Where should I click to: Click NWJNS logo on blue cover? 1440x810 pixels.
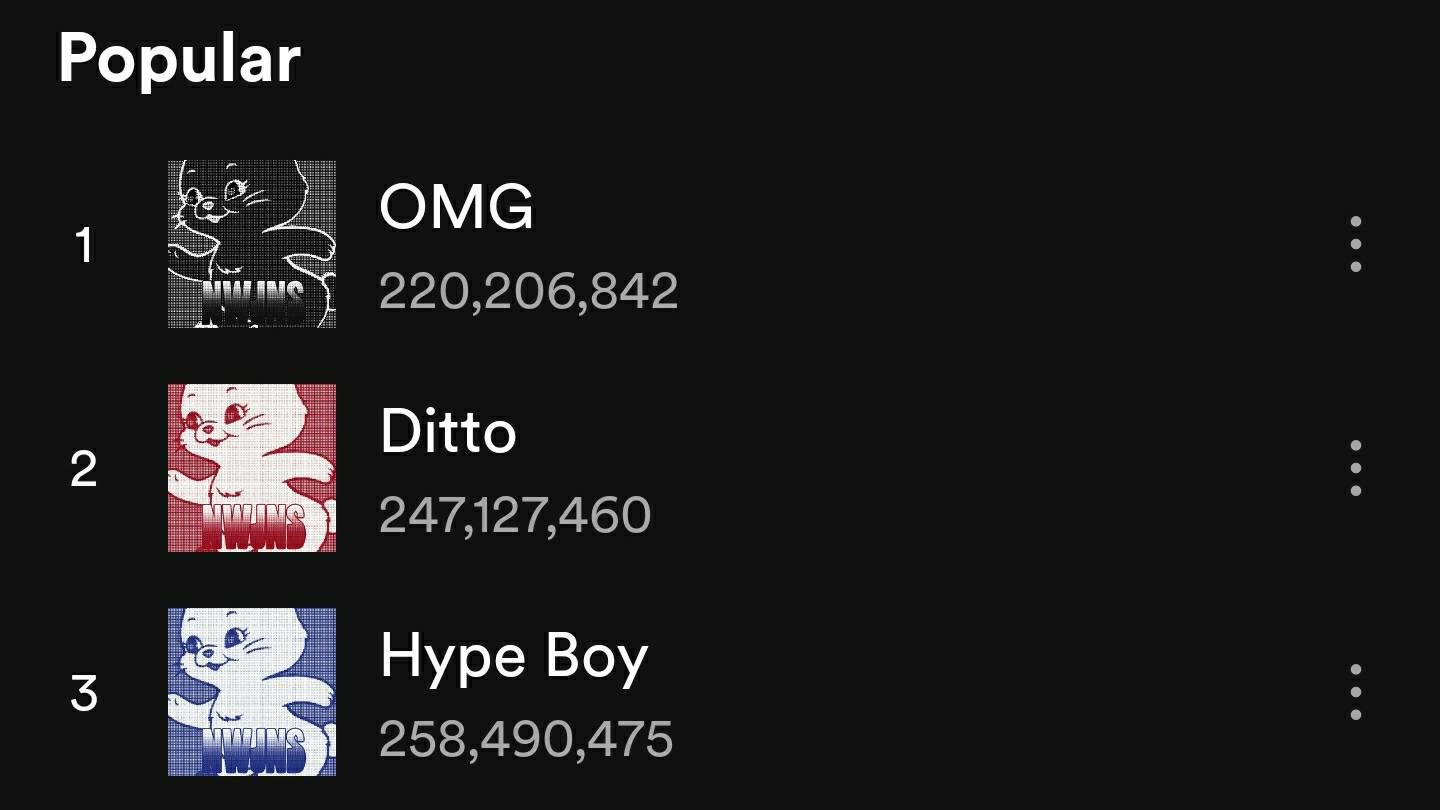pyautogui.click(x=254, y=751)
